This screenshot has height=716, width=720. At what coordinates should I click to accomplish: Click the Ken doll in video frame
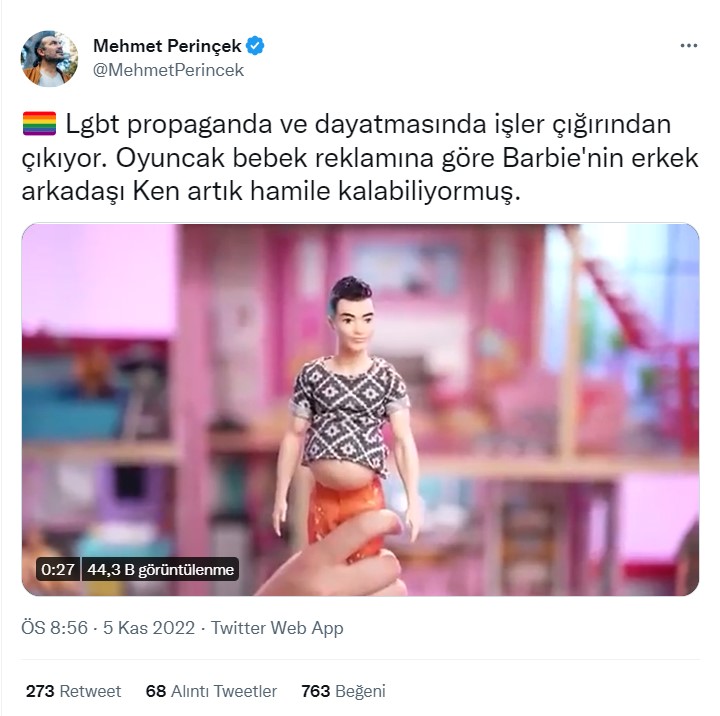(x=348, y=413)
